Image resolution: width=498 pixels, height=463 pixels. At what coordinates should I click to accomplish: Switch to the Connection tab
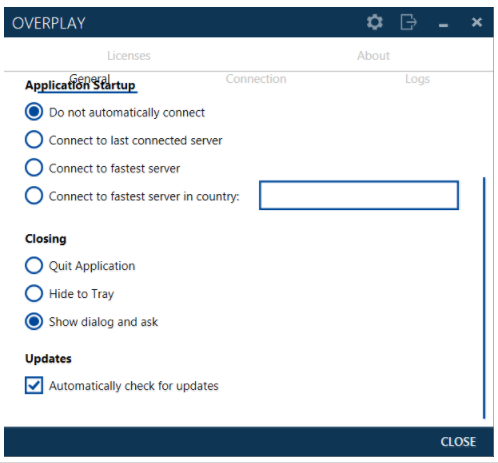click(256, 79)
